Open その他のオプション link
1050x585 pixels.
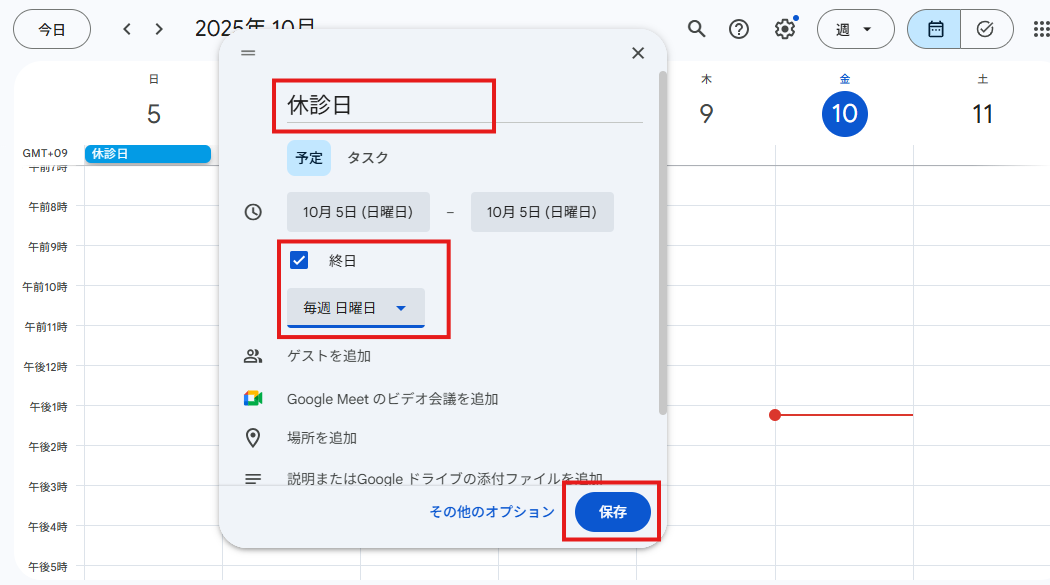[491, 512]
